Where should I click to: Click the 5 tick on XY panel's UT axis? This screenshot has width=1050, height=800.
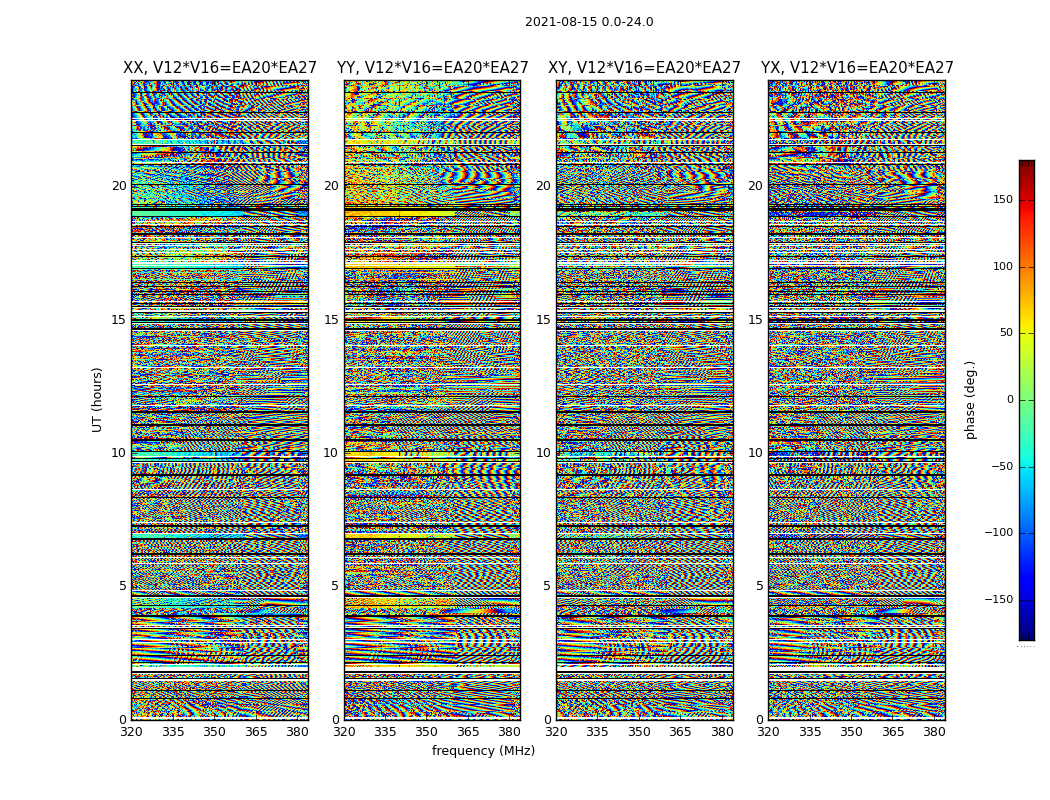[547, 586]
